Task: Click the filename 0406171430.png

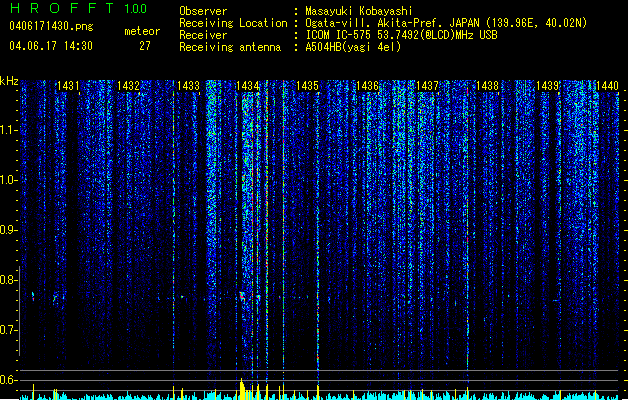Action: click(51, 26)
